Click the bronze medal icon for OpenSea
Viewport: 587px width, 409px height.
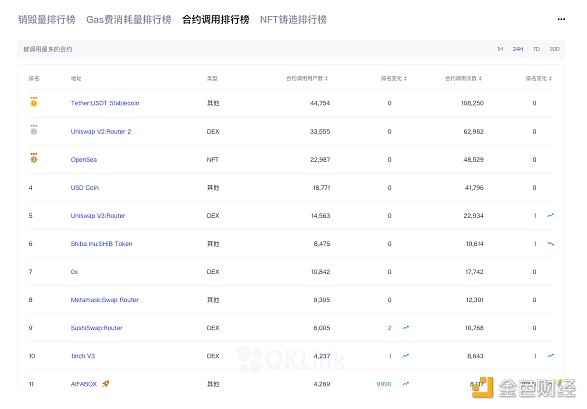point(34,158)
